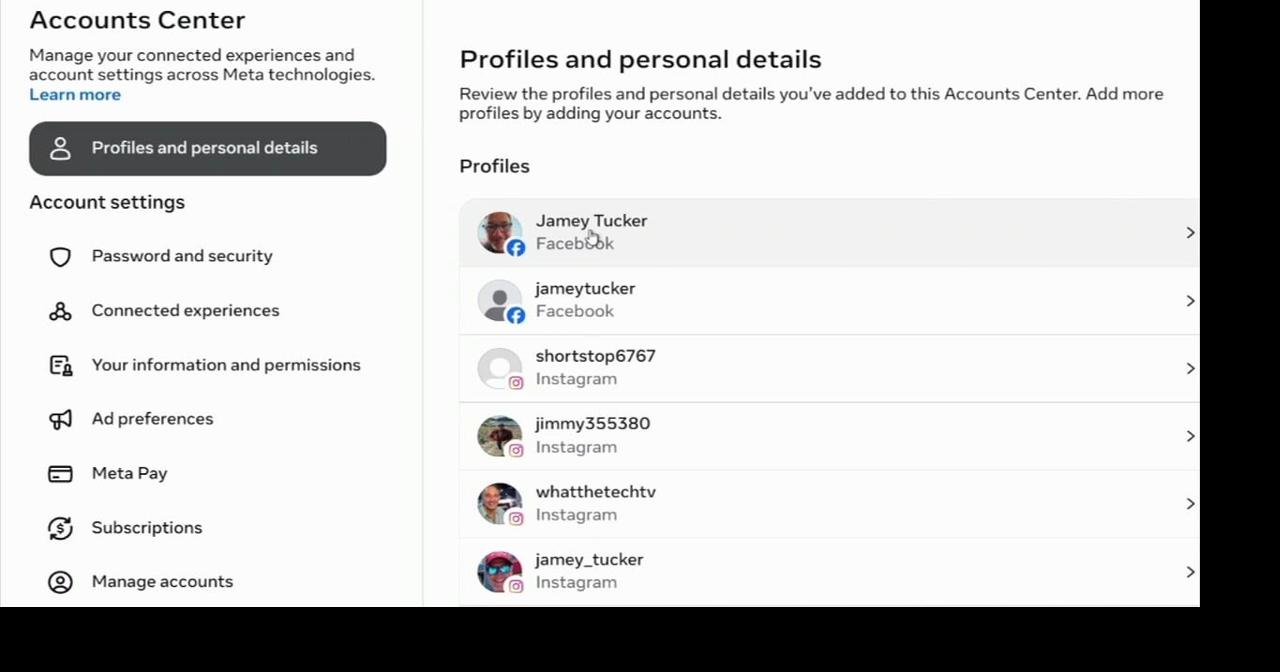This screenshot has width=1280, height=672.
Task: Open the Learn more link
Action: pyautogui.click(x=75, y=95)
